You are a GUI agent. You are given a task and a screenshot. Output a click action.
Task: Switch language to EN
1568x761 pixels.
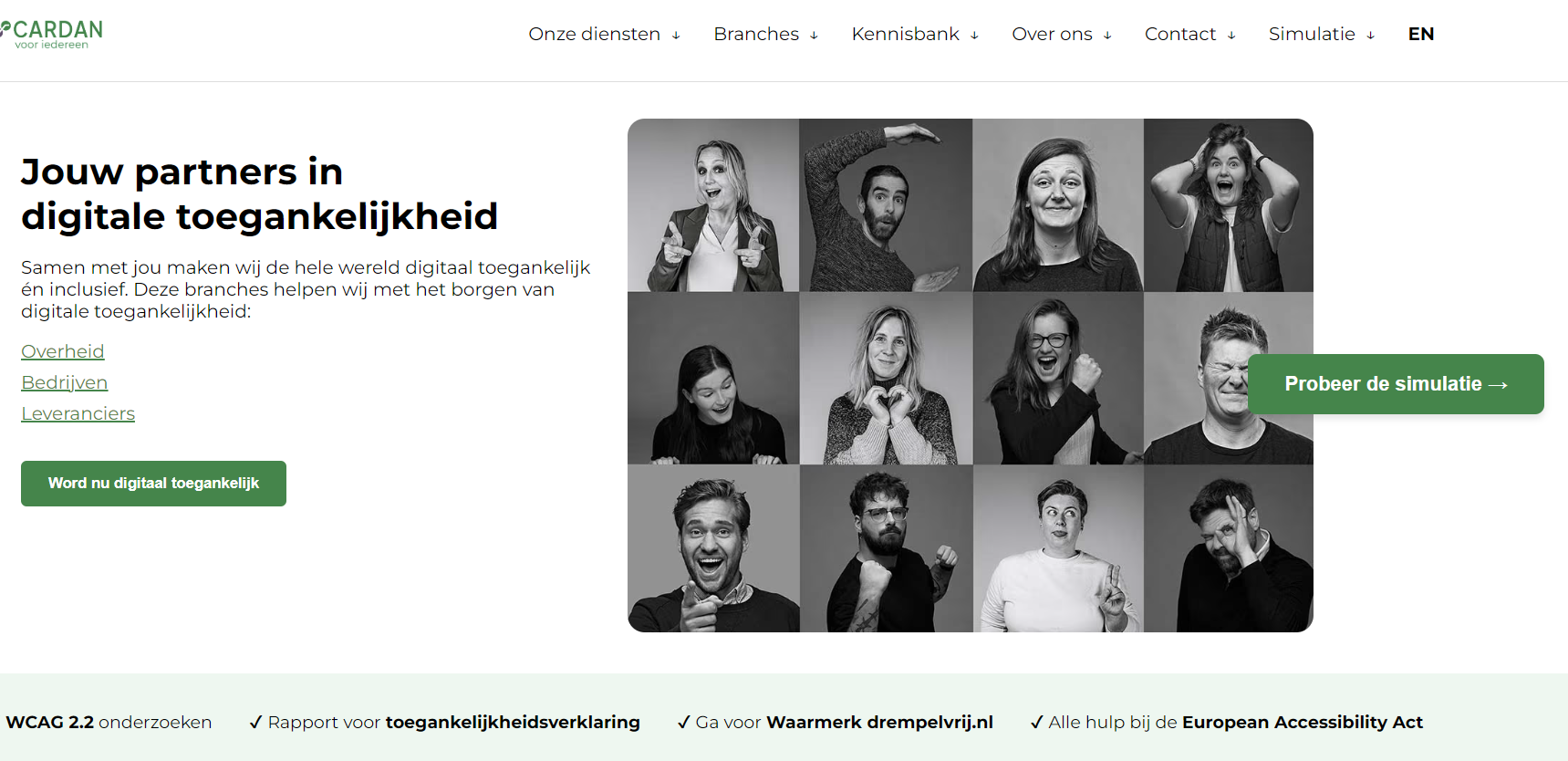pyautogui.click(x=1421, y=34)
